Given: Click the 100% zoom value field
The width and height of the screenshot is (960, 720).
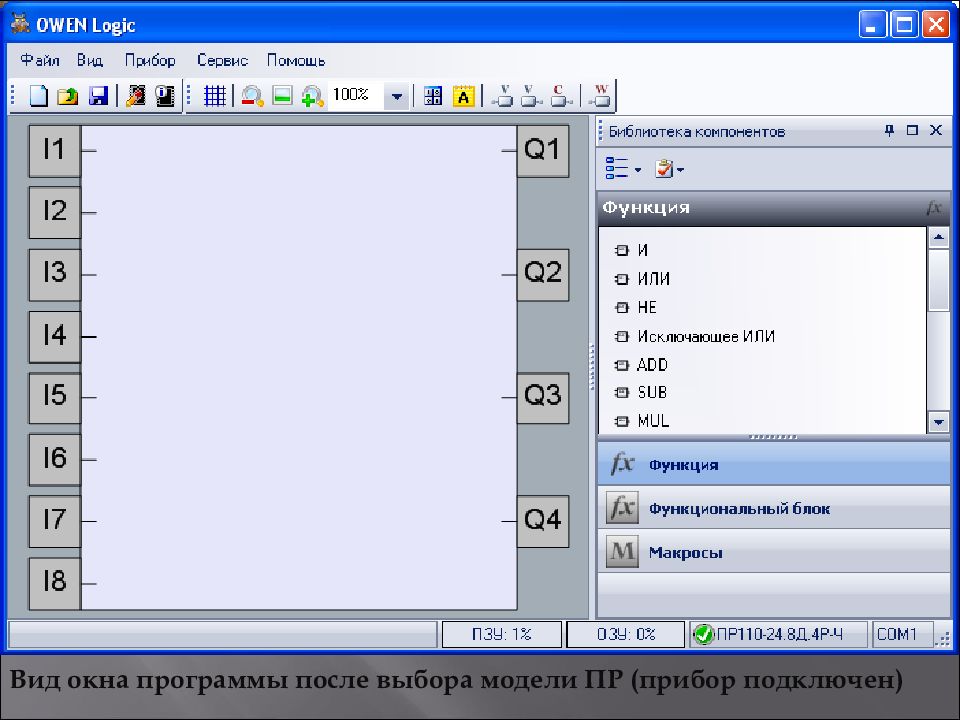Looking at the screenshot, I should coord(356,96).
